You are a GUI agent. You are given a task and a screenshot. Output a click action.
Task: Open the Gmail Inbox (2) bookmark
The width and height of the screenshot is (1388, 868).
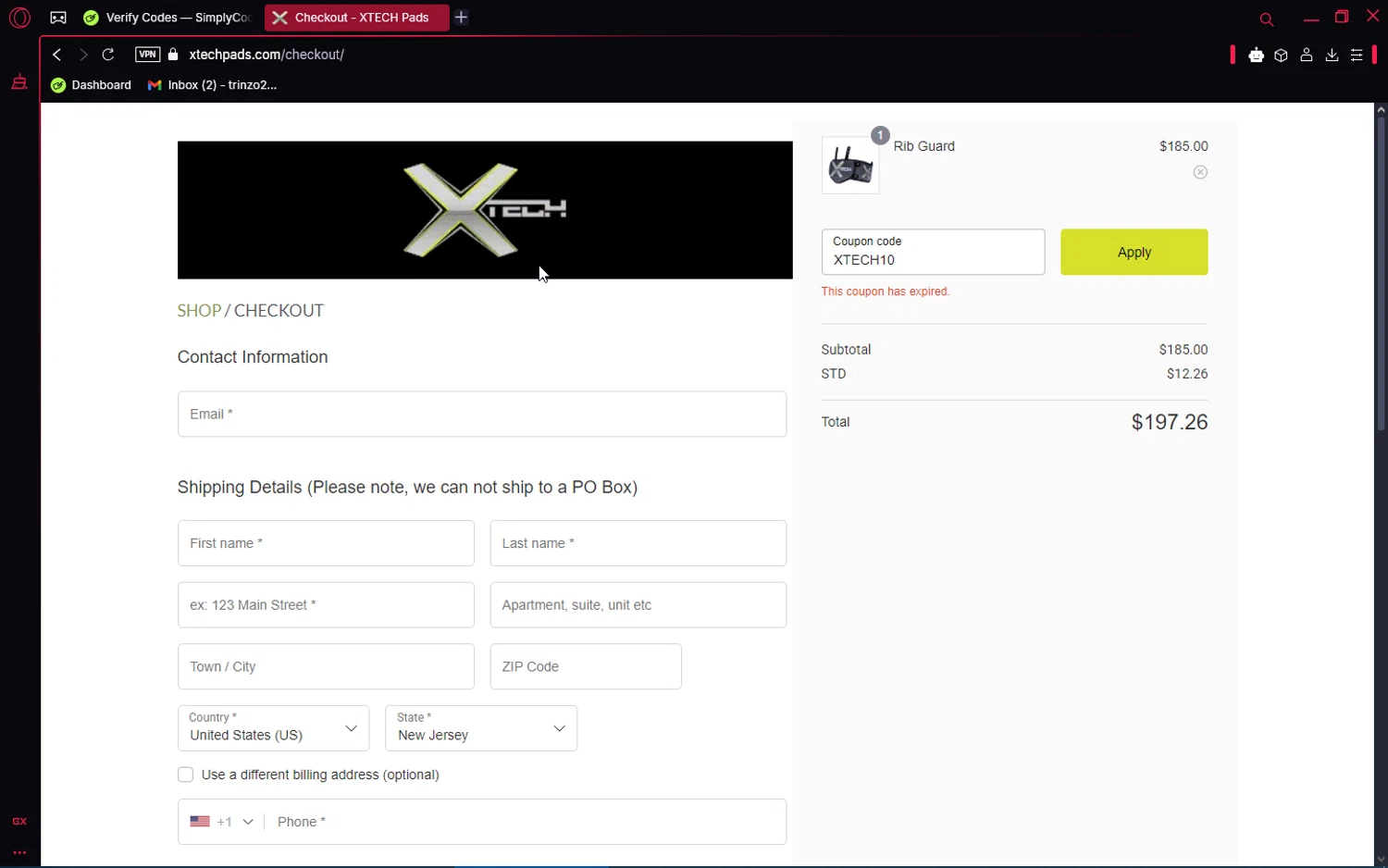tap(213, 85)
